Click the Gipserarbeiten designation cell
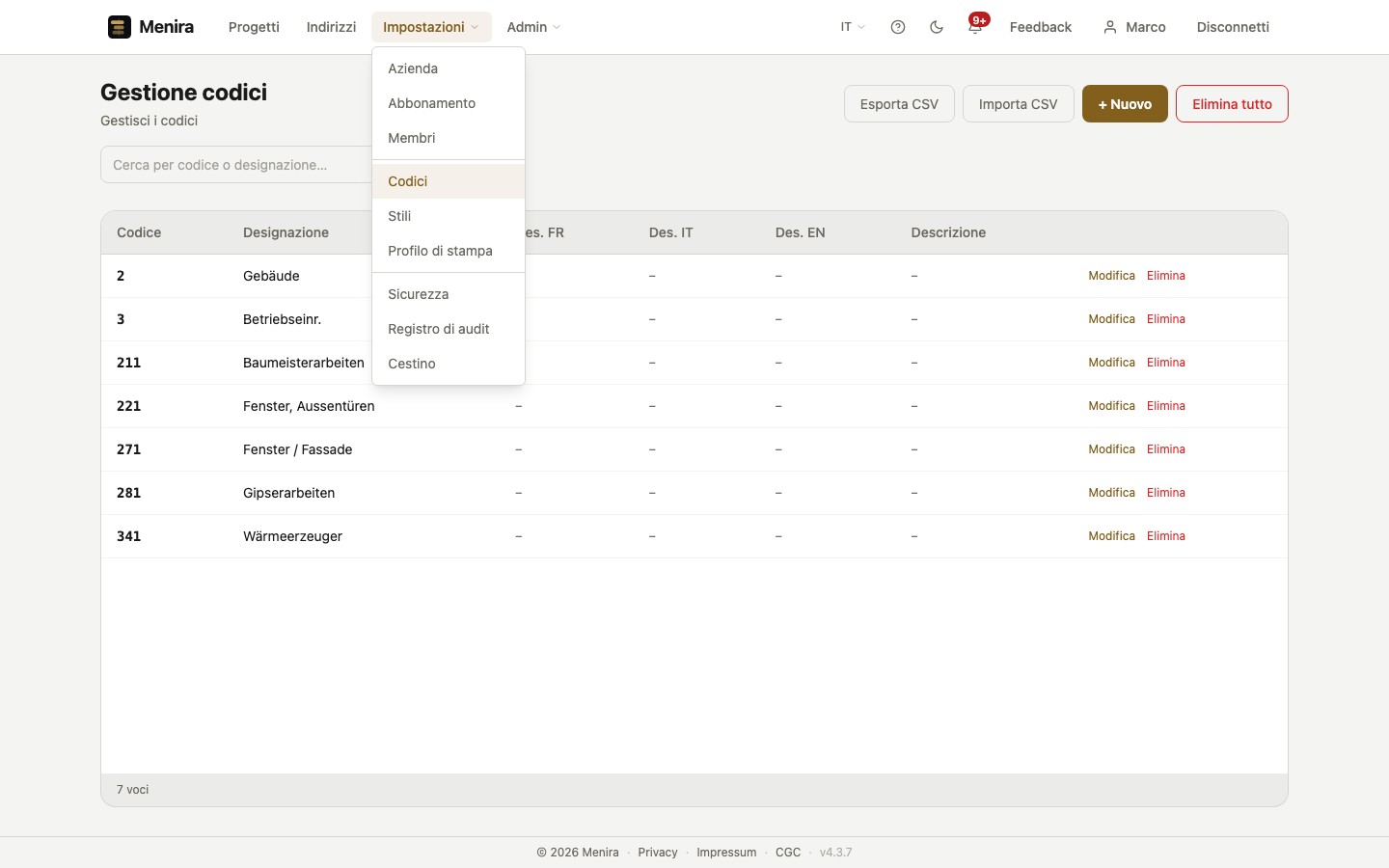The image size is (1389, 868). (288, 493)
